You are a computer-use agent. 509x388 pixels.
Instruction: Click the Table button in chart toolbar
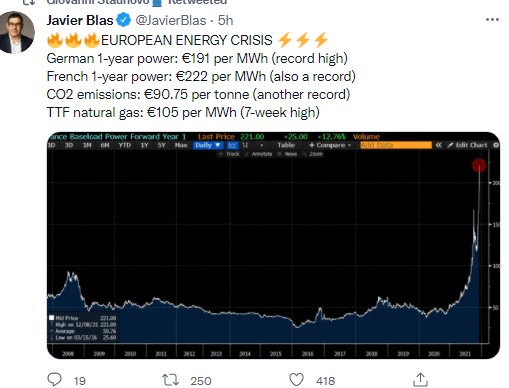[x=286, y=145]
